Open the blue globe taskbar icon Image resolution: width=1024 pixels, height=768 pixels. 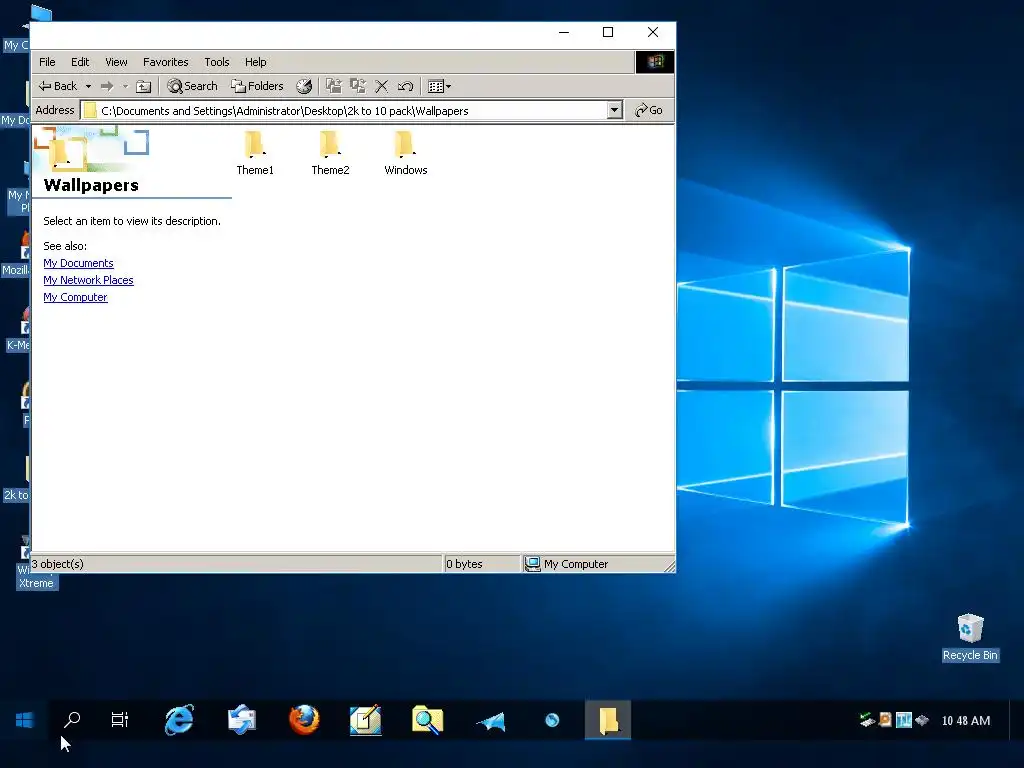click(x=552, y=720)
